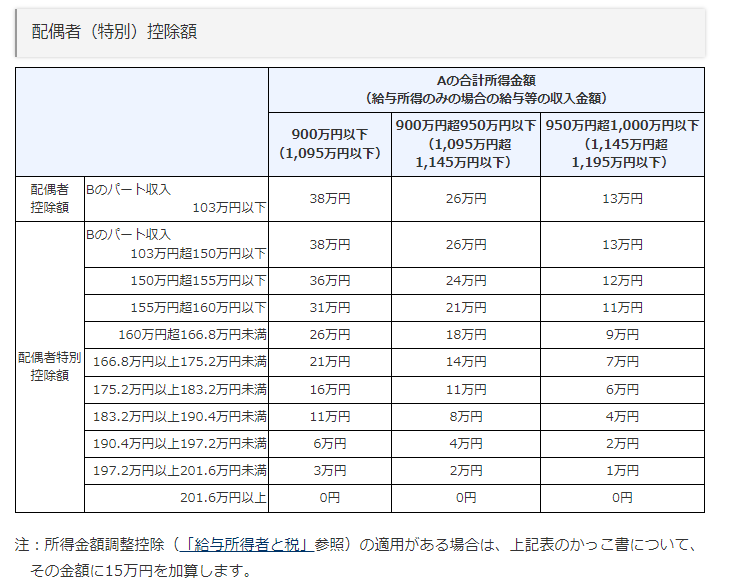Click the 1万円 cell
Screen dimensions: 732x579
(622, 471)
